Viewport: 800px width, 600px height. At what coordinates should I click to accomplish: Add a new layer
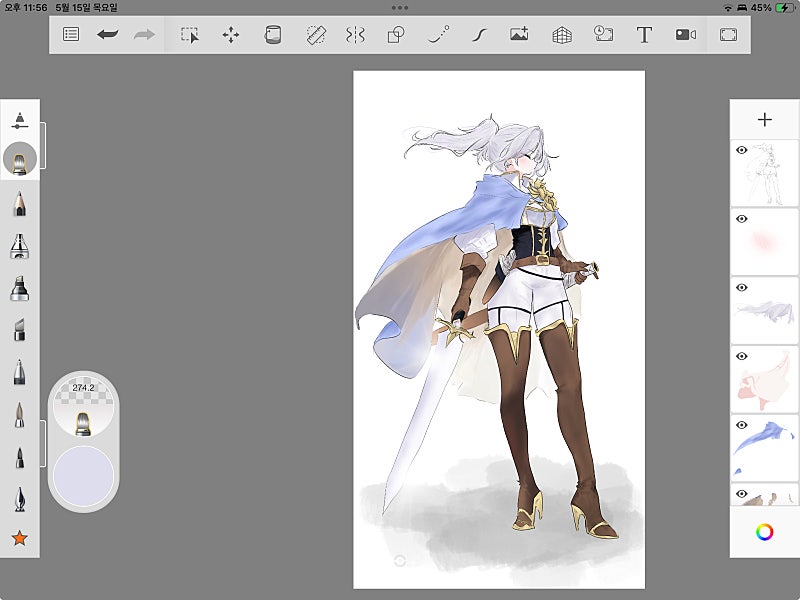tap(764, 120)
